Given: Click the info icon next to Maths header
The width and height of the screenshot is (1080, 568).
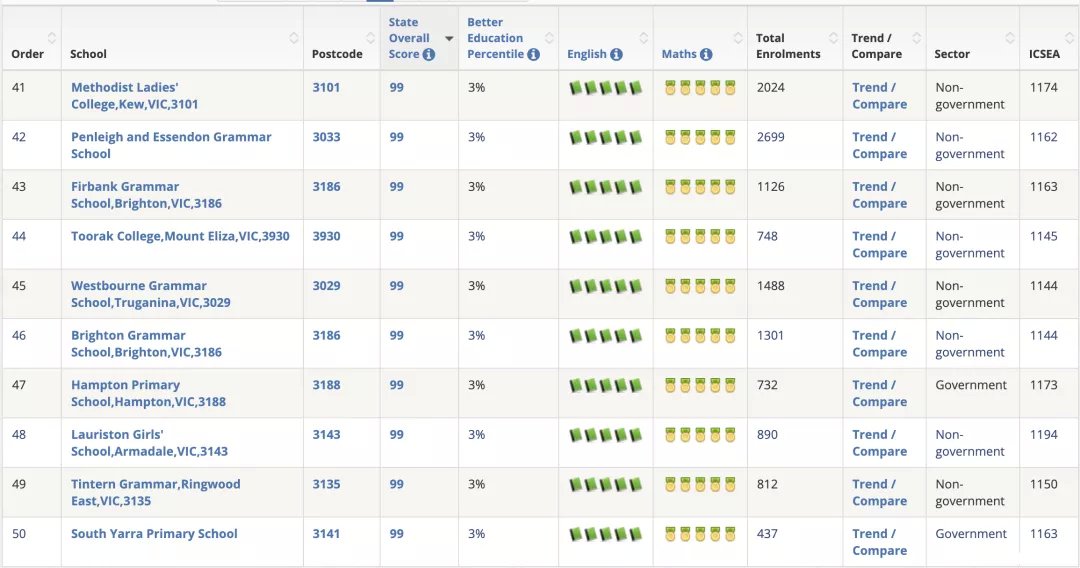Looking at the screenshot, I should click(x=706, y=54).
